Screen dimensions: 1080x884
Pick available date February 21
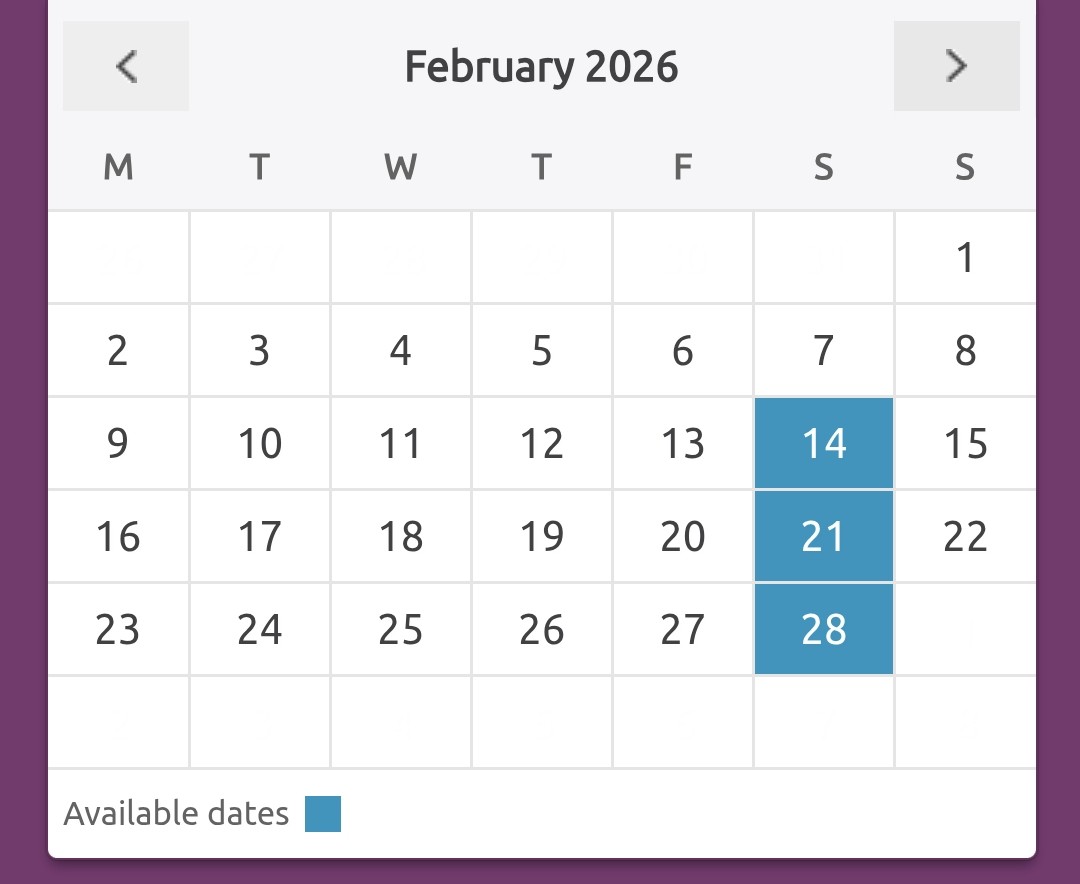point(824,537)
